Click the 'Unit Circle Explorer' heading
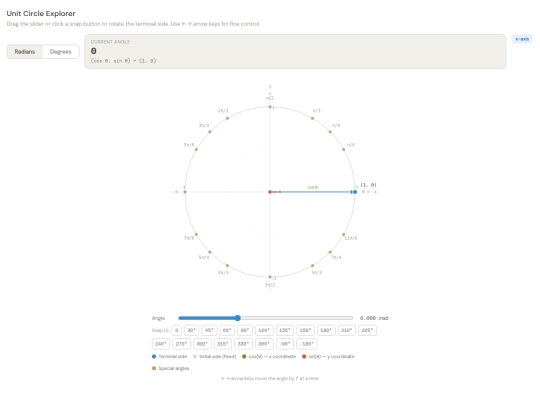 41,13
